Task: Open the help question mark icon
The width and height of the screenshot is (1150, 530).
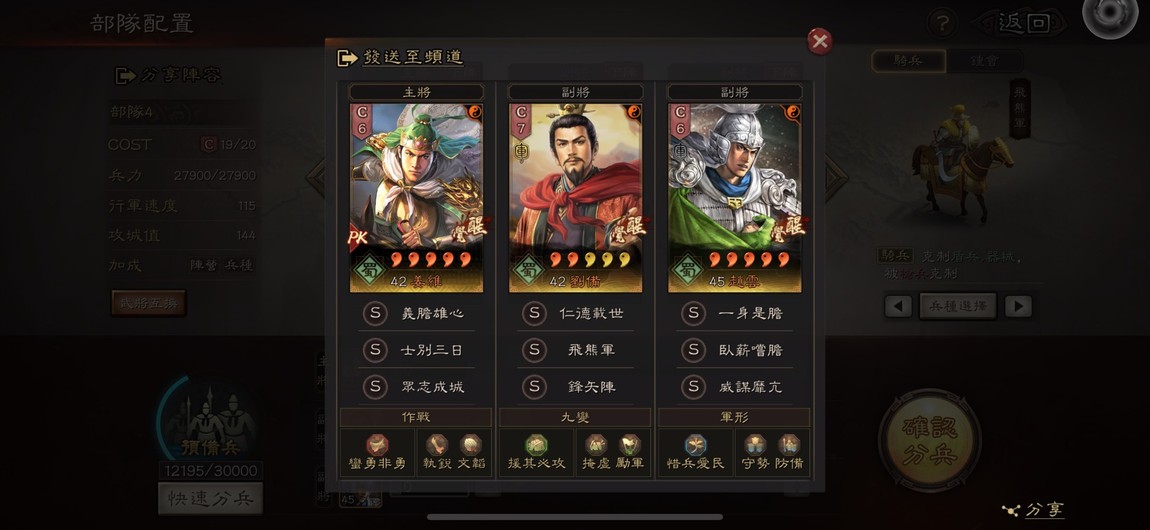Action: click(942, 23)
